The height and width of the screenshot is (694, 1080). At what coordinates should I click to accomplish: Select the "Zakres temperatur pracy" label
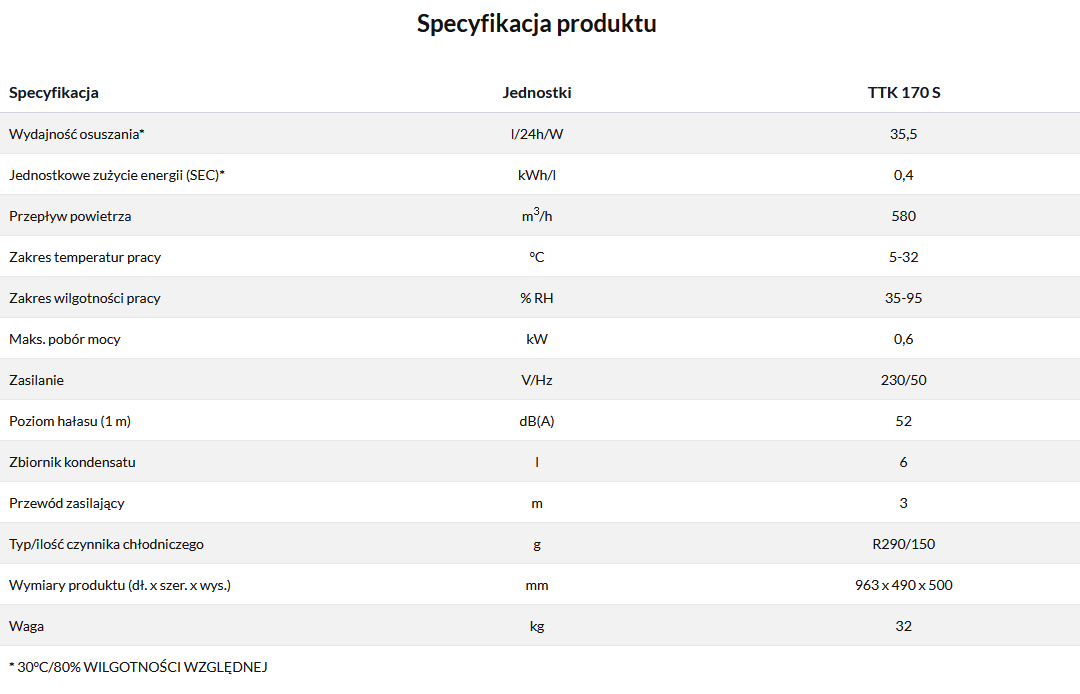[85, 257]
